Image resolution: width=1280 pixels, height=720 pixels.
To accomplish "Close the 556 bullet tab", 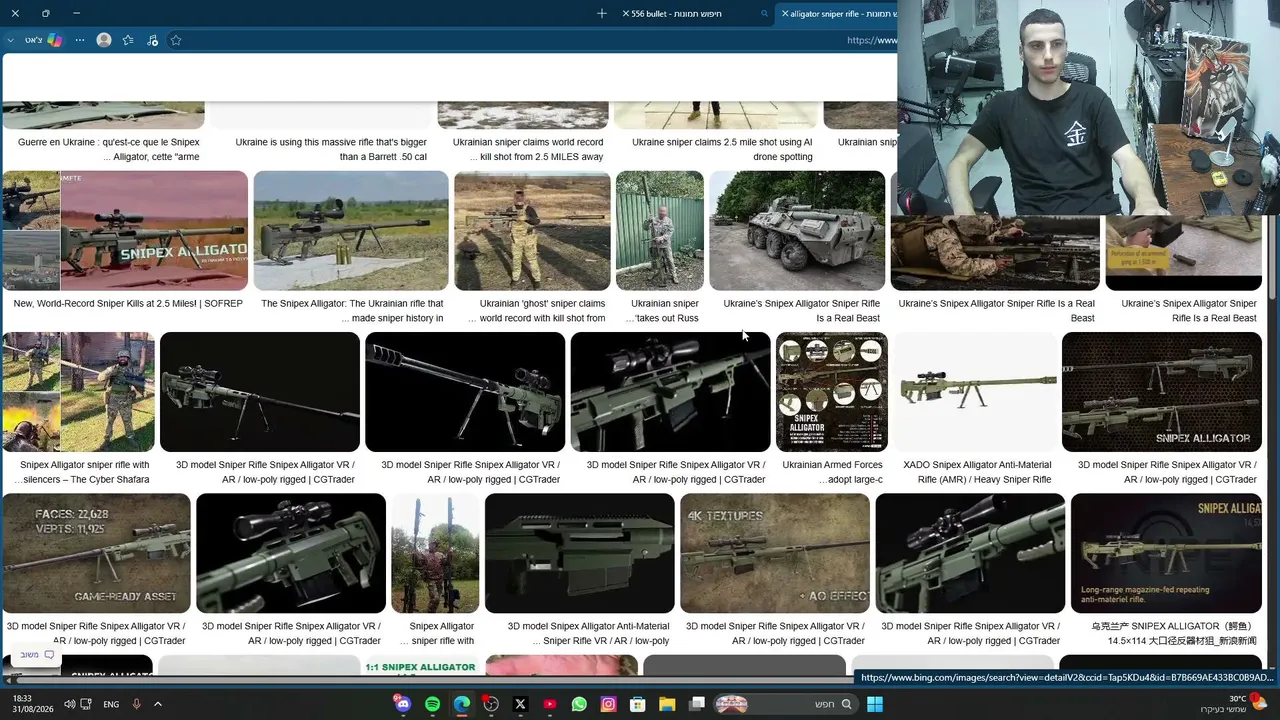I will 625,13.
